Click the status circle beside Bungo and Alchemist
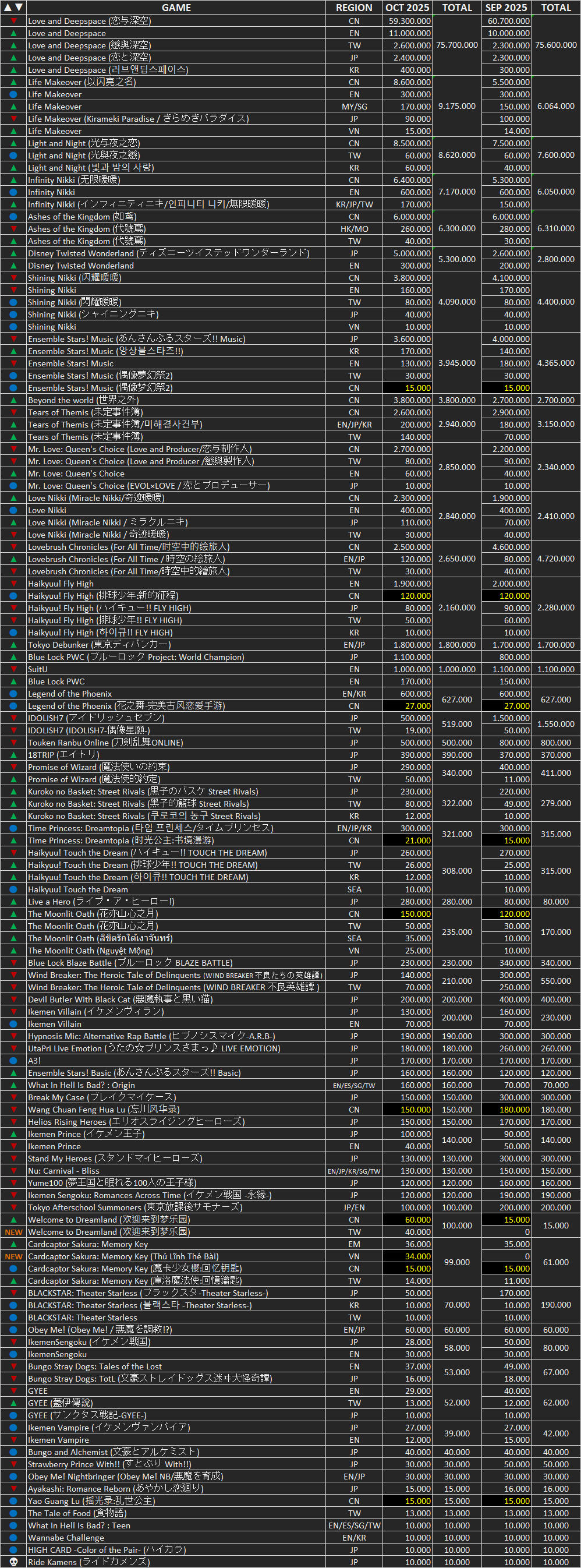This screenshot has width=581, height=1568. click(13, 1452)
